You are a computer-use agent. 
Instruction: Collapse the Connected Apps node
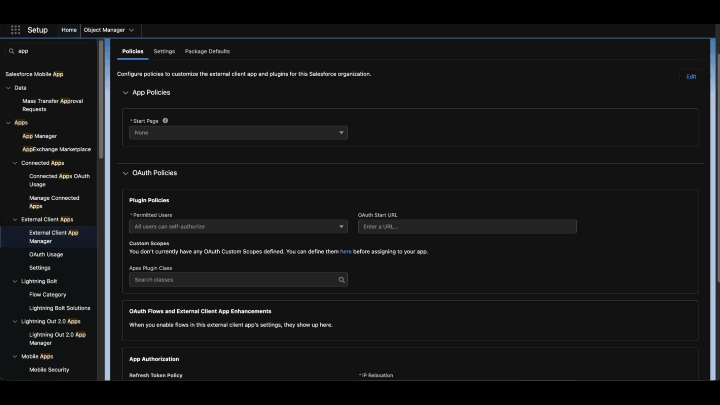15,163
